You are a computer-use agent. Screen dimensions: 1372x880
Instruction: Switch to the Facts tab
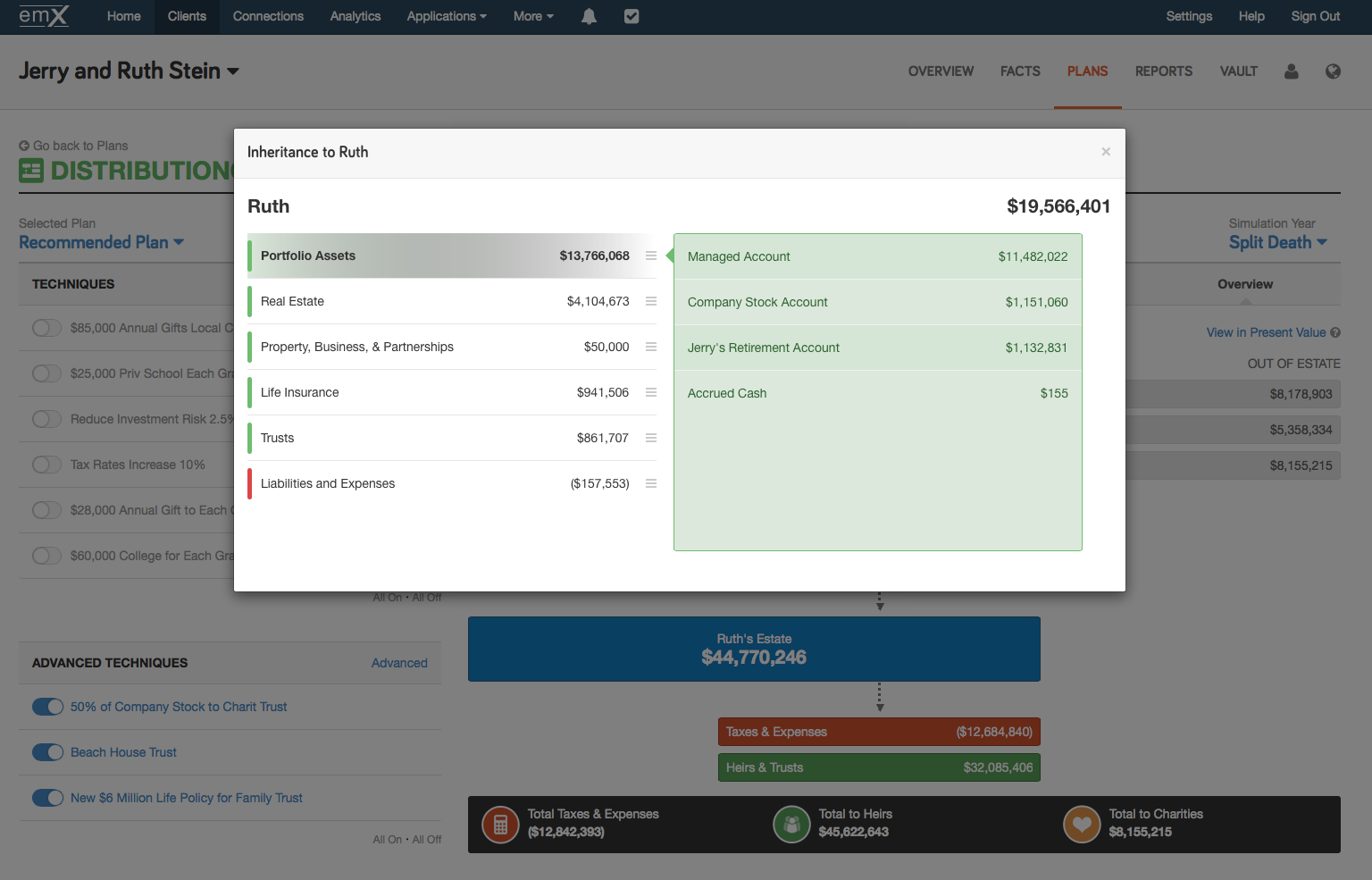(x=1020, y=71)
